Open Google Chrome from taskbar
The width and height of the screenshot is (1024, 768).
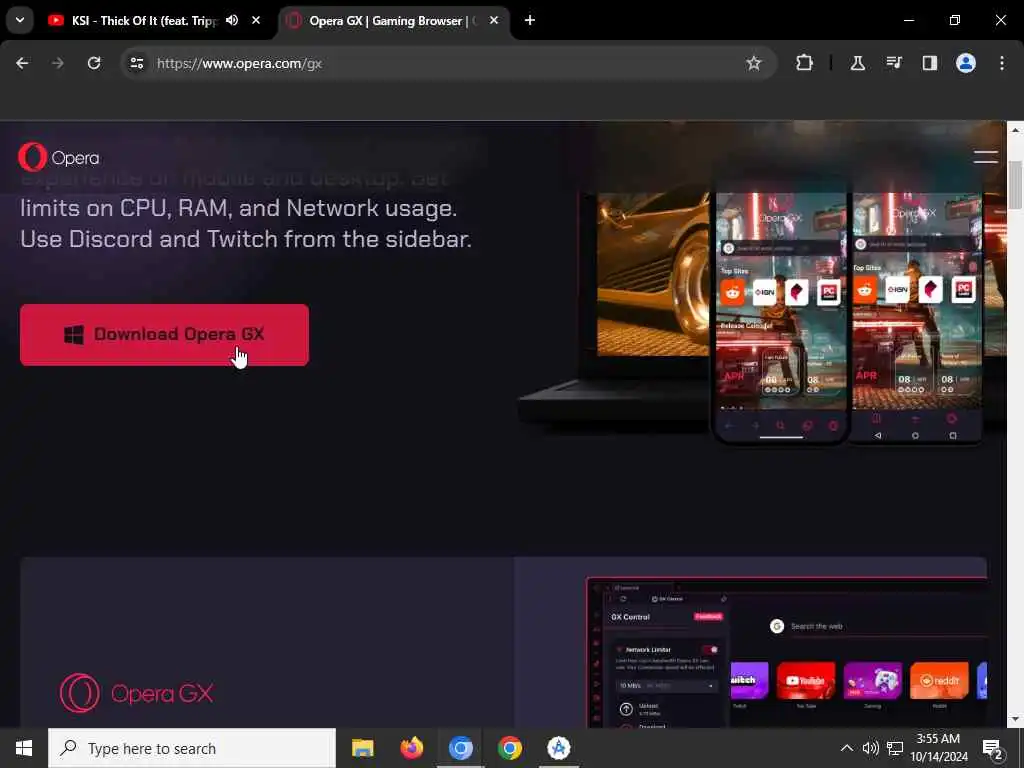(510, 748)
